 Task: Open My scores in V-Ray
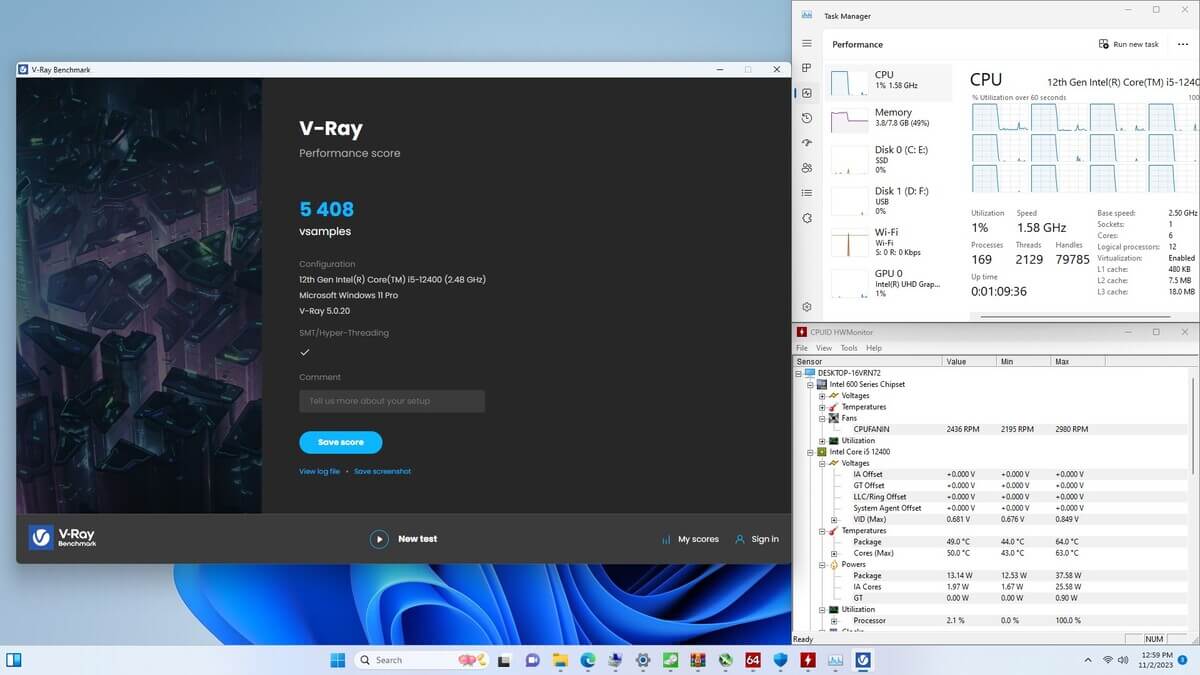point(690,539)
